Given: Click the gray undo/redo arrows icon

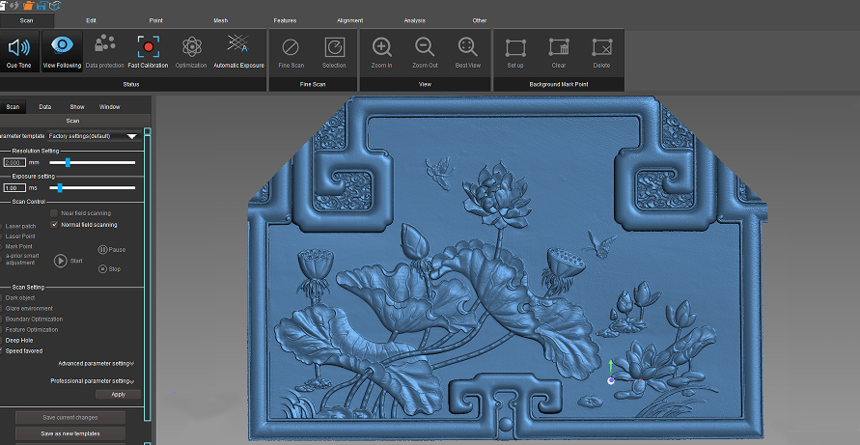Looking at the screenshot, I should [15, 6].
